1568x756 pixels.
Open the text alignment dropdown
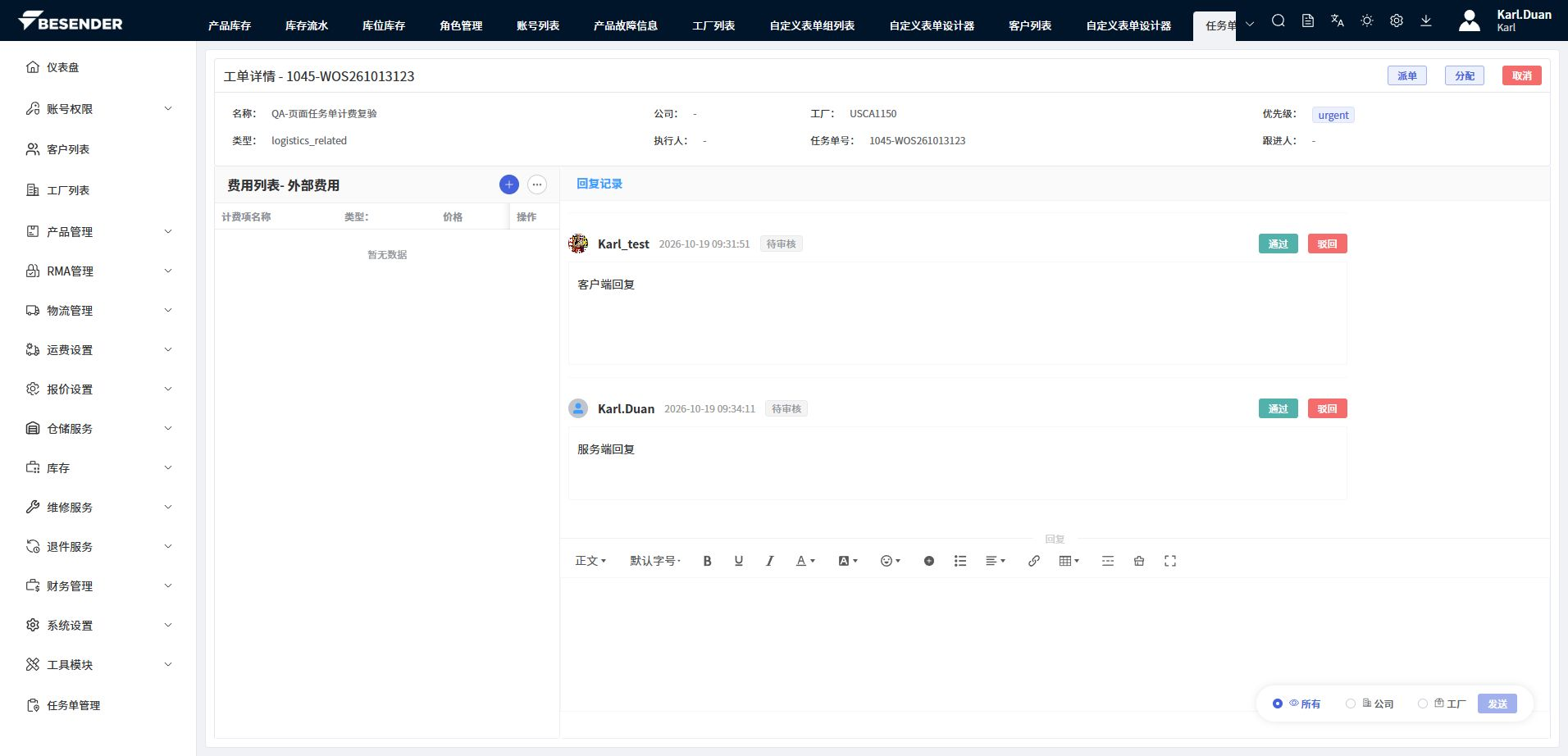[x=996, y=561]
